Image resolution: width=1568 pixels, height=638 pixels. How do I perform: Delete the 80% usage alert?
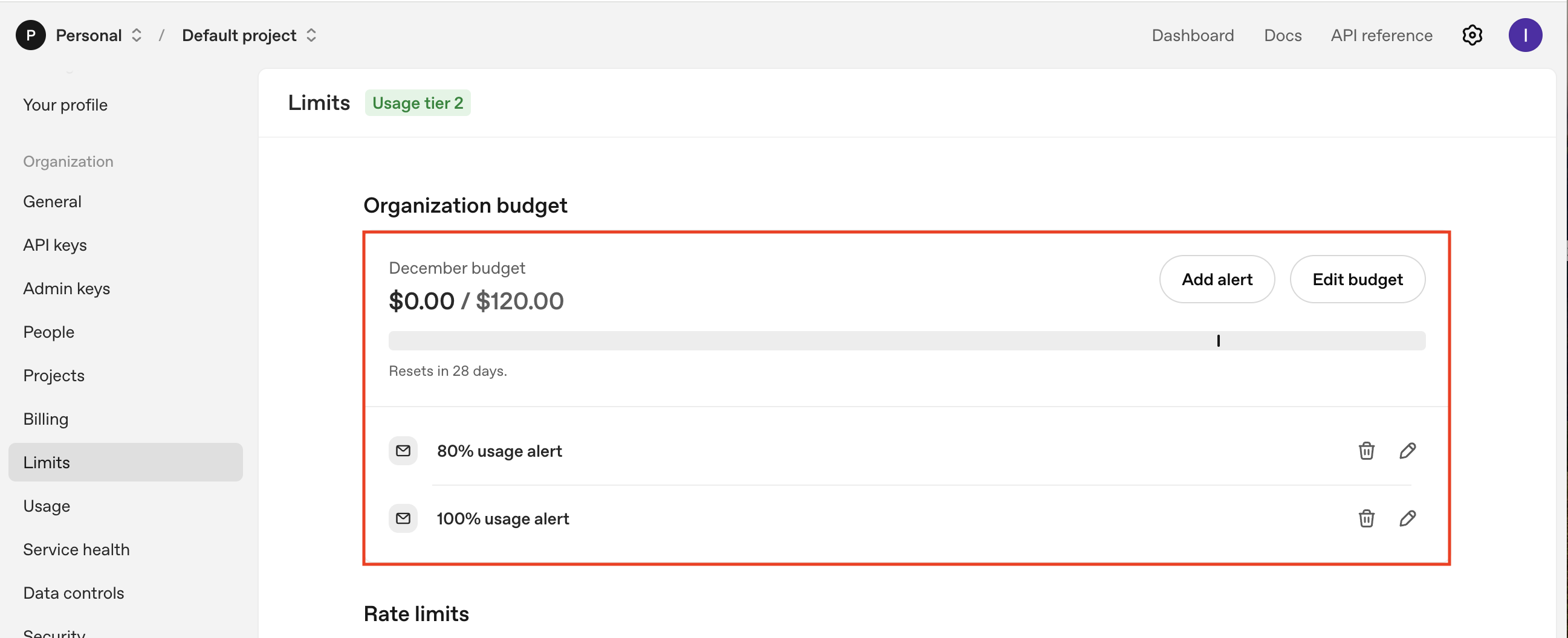[1366, 451]
